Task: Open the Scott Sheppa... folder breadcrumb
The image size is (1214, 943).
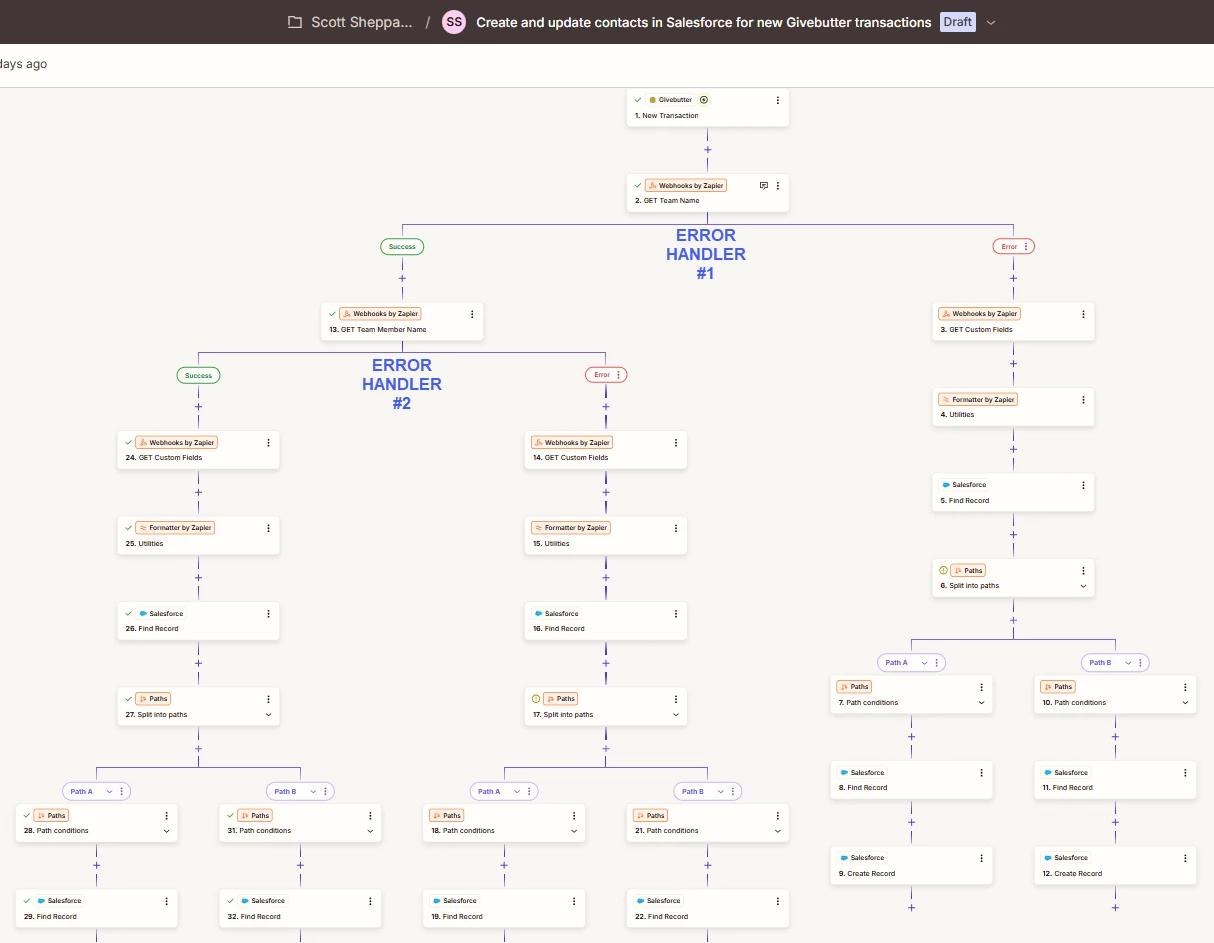Action: click(361, 22)
